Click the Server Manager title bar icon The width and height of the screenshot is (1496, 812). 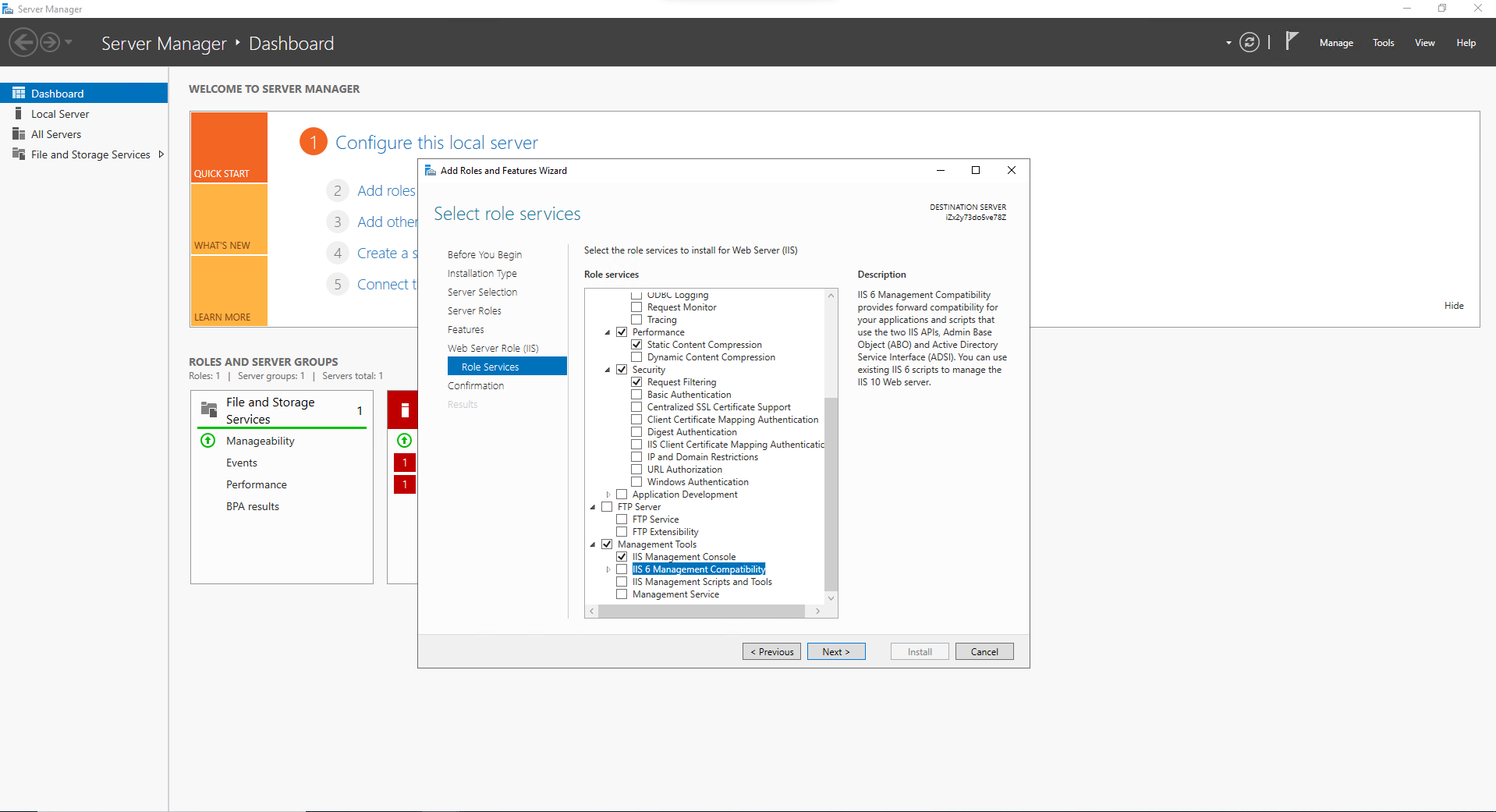(8, 9)
